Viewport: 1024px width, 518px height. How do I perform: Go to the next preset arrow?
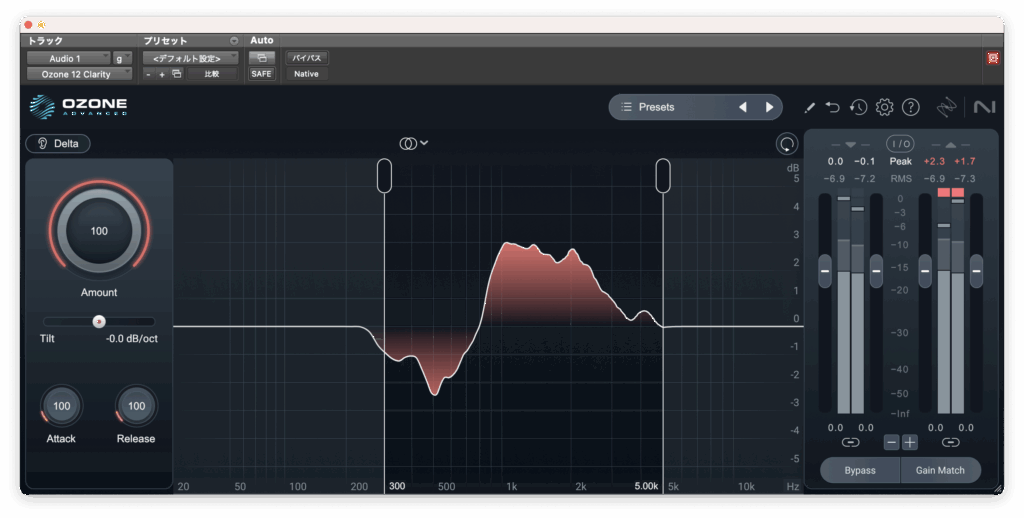click(769, 107)
